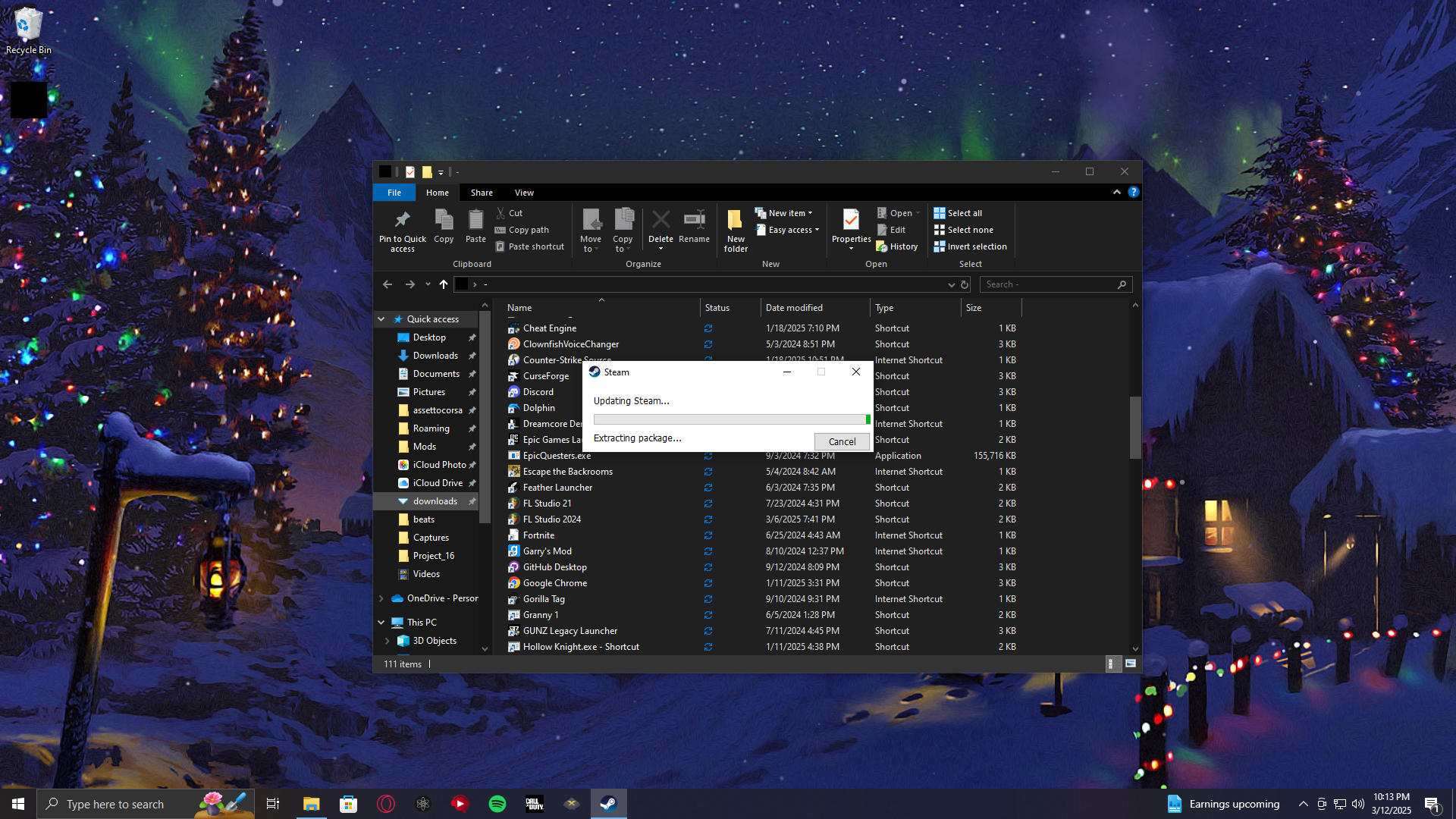Click the History icon in Open group
The width and height of the screenshot is (1456, 819).
coord(882,246)
